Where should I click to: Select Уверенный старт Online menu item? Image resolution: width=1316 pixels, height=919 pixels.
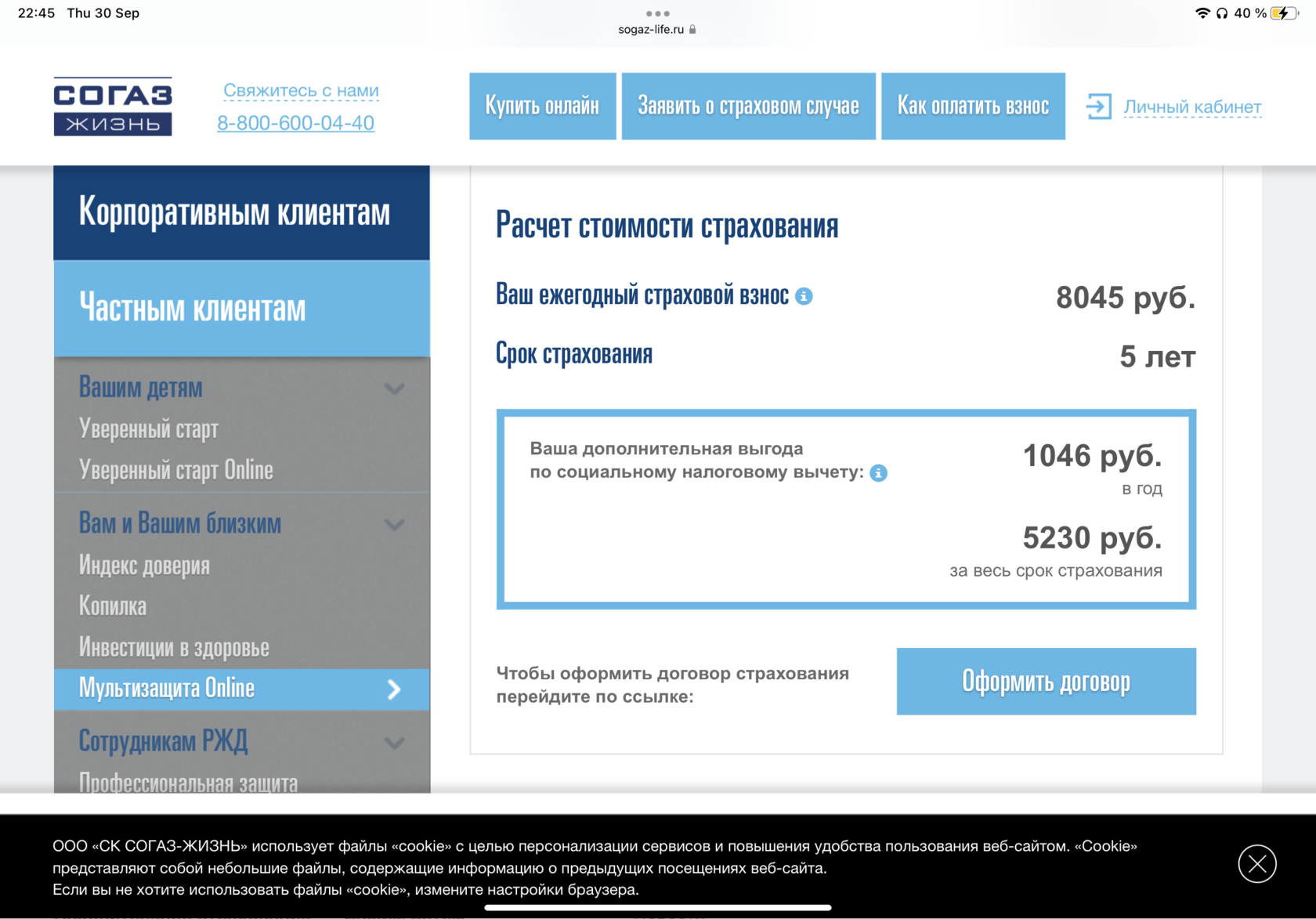coord(176,469)
